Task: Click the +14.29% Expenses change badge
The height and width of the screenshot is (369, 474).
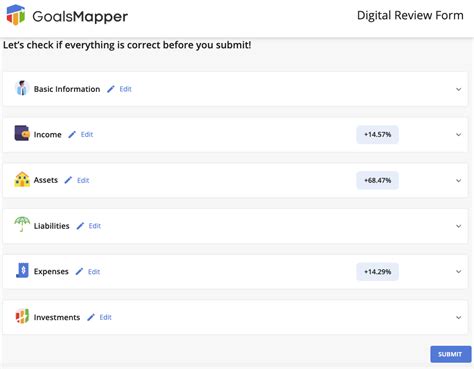Action: (377, 272)
